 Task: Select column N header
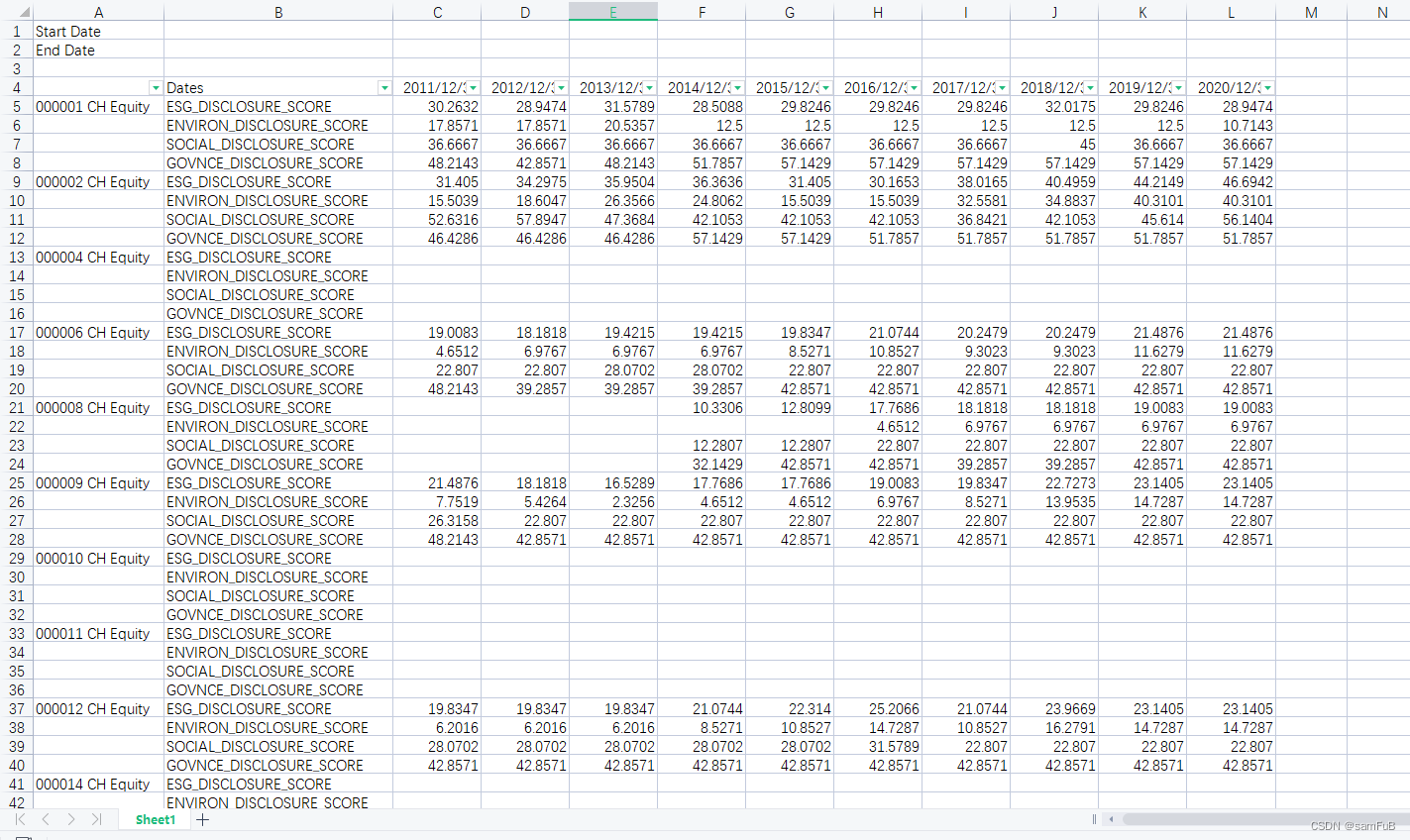point(1381,12)
